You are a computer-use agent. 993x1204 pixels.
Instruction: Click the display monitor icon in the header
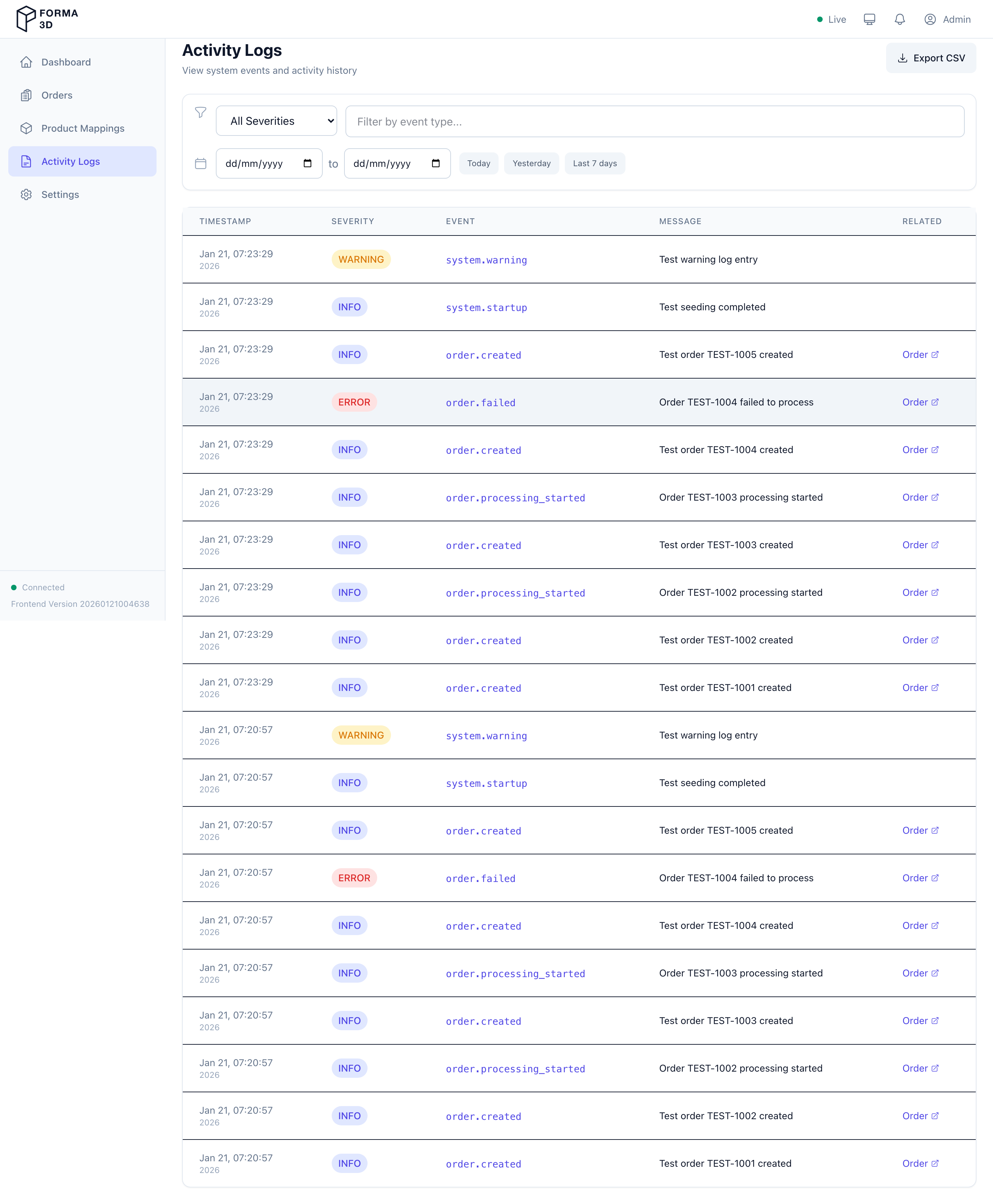click(870, 19)
